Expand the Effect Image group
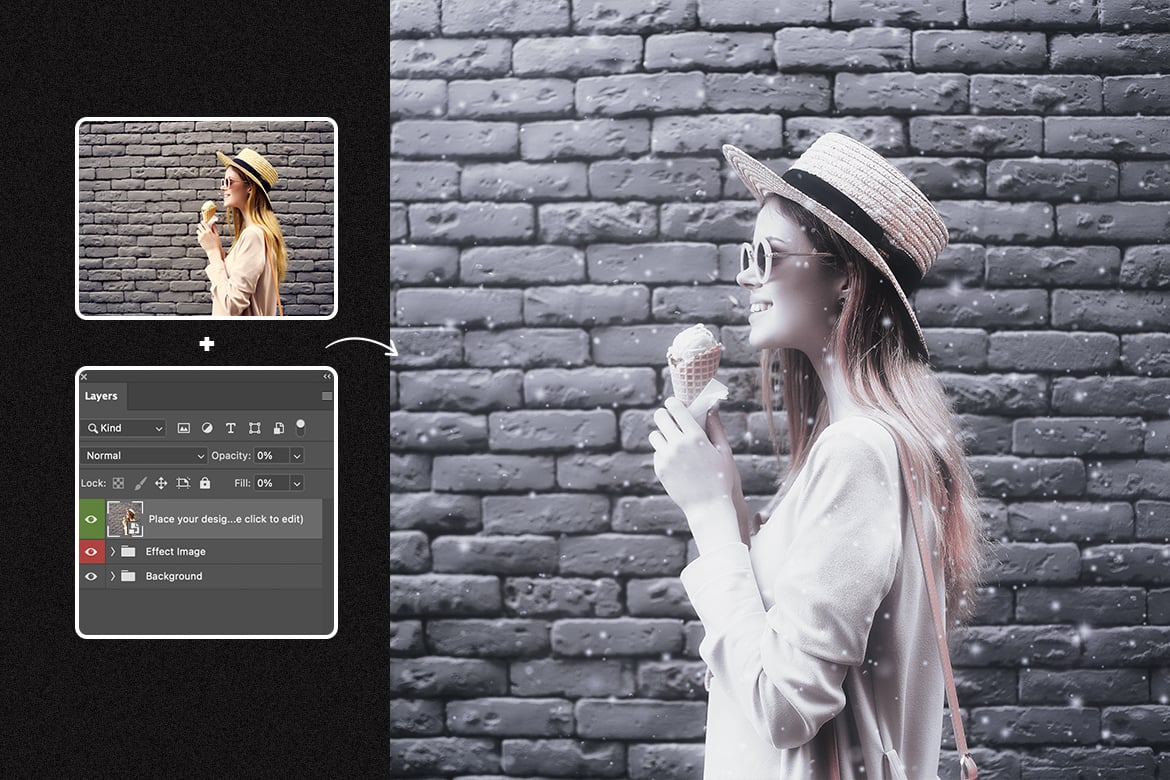The width and height of the screenshot is (1170, 780). pyautogui.click(x=113, y=552)
